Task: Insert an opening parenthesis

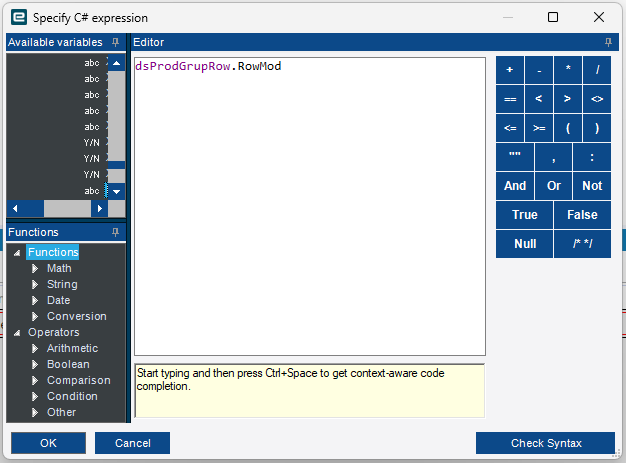Action: 568,128
